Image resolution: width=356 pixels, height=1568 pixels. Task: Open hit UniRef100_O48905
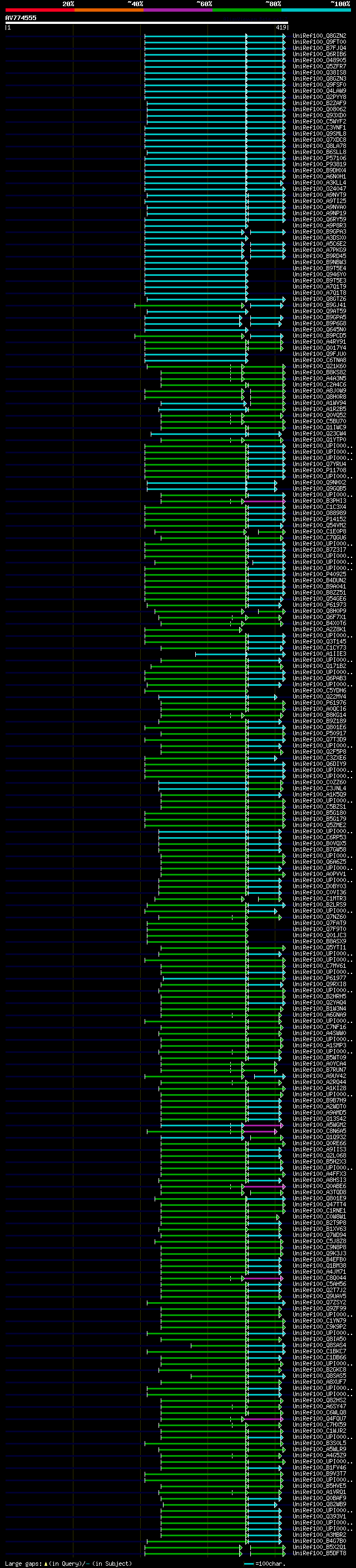pyautogui.click(x=319, y=60)
